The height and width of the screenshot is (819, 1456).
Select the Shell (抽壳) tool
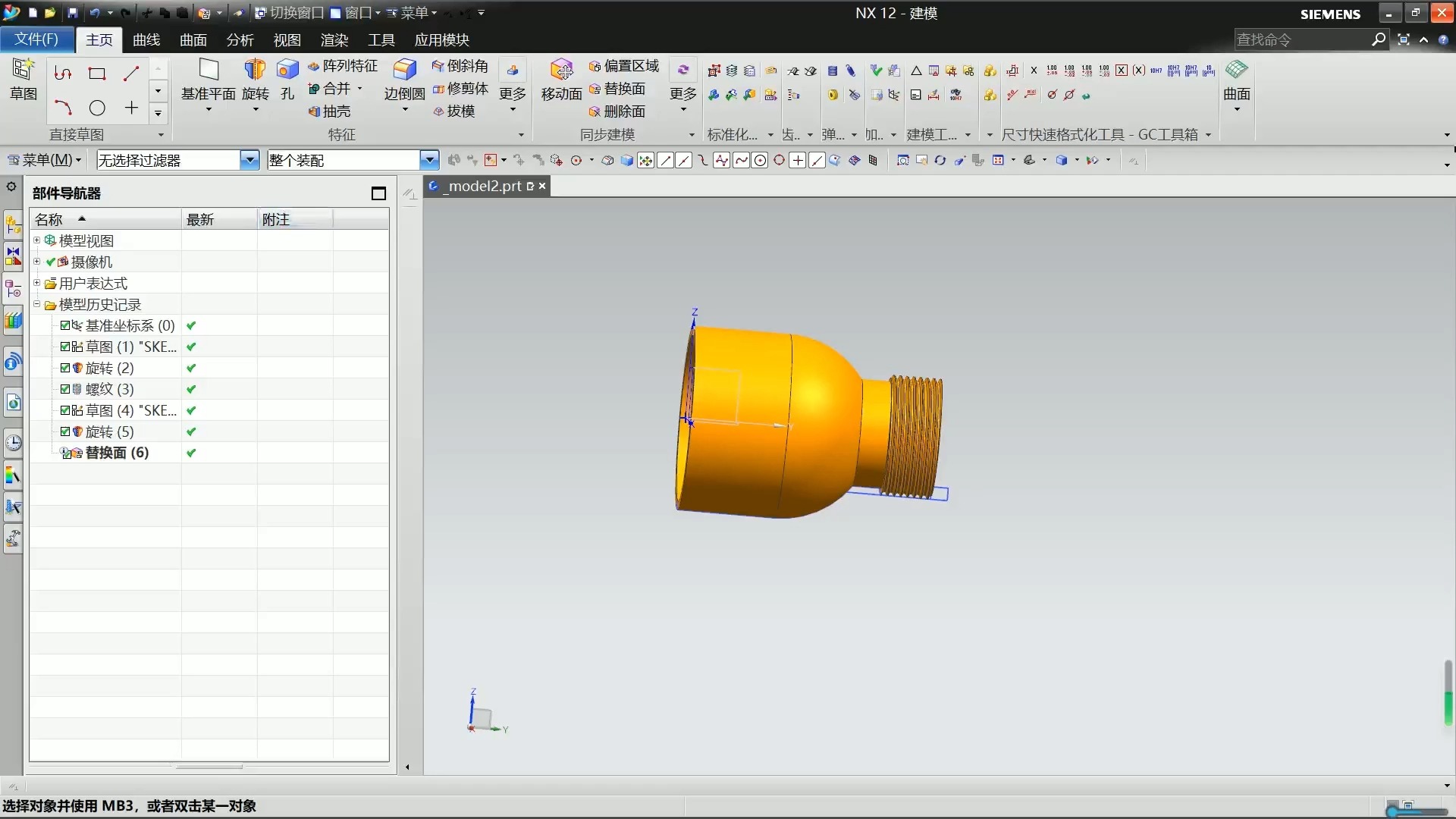click(329, 111)
